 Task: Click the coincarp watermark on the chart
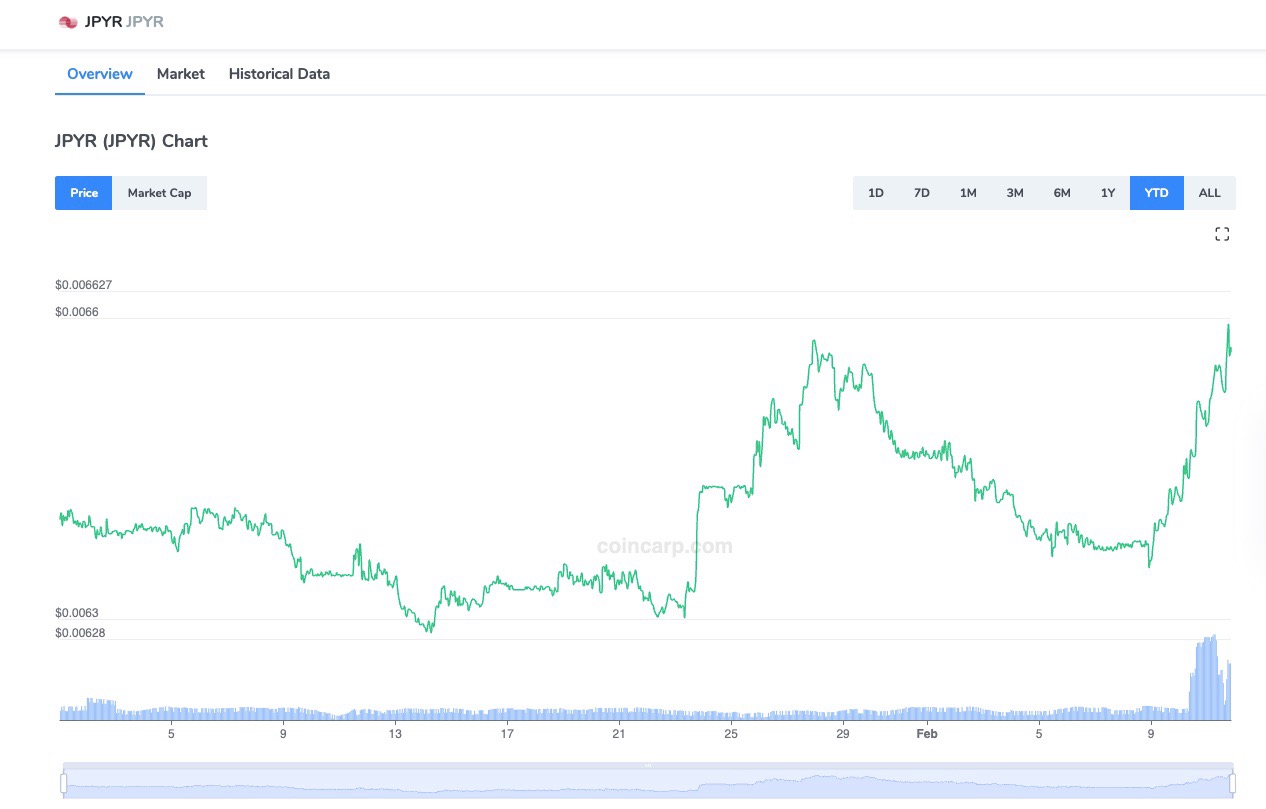coord(664,545)
